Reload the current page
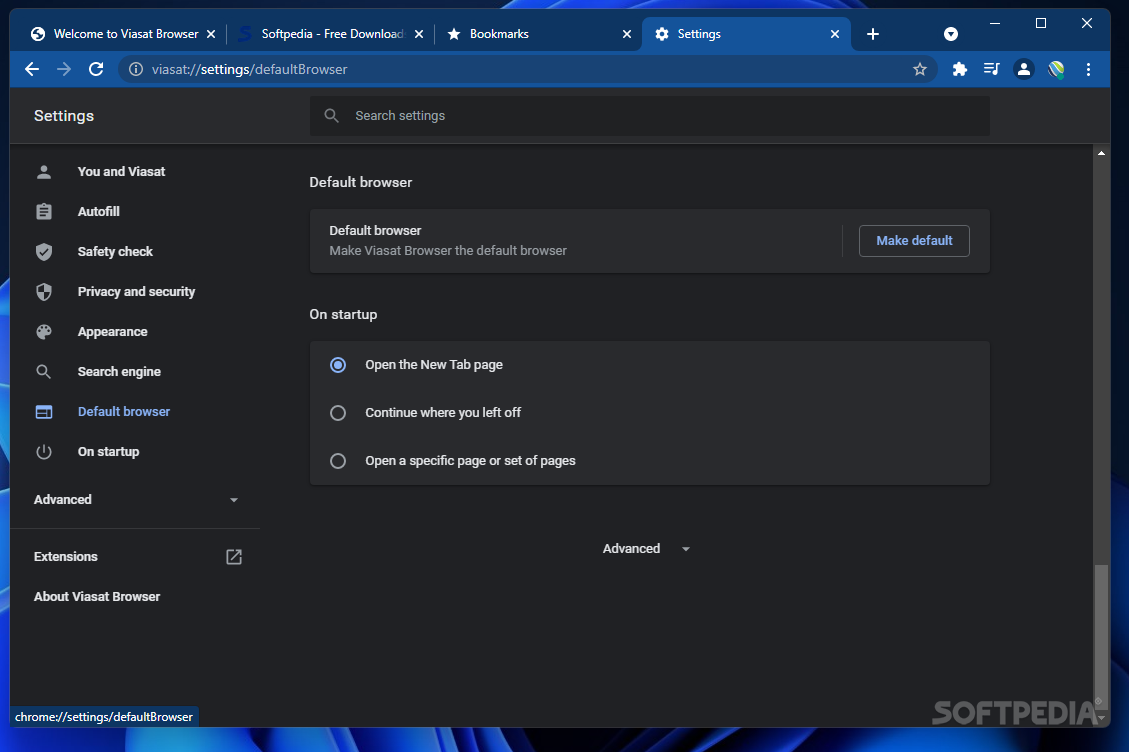The height and width of the screenshot is (752, 1129). click(x=96, y=69)
